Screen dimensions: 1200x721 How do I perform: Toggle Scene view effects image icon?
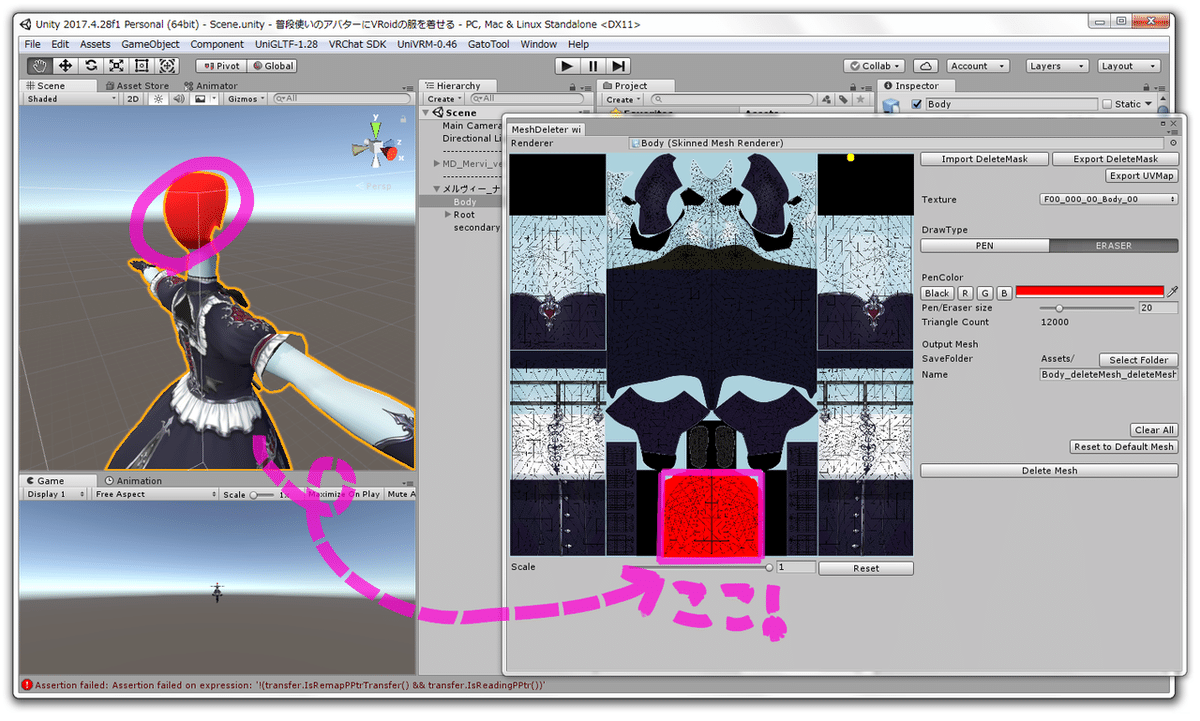(x=200, y=99)
